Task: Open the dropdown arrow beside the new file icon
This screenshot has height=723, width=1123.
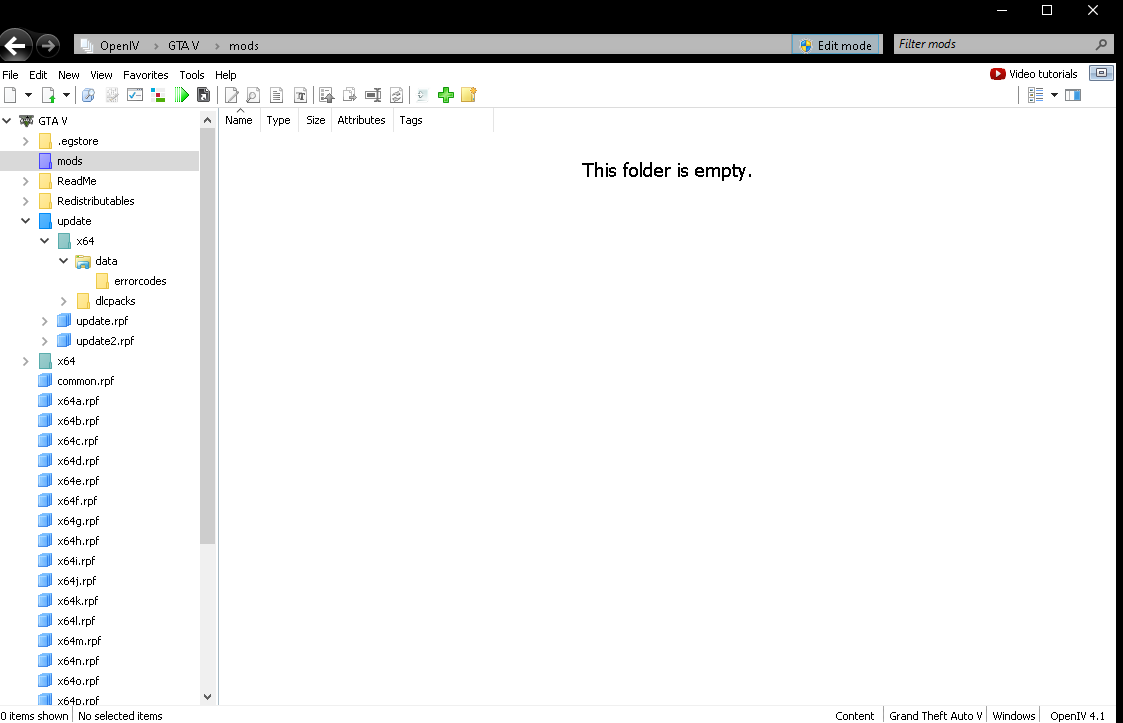Action: [x=29, y=95]
